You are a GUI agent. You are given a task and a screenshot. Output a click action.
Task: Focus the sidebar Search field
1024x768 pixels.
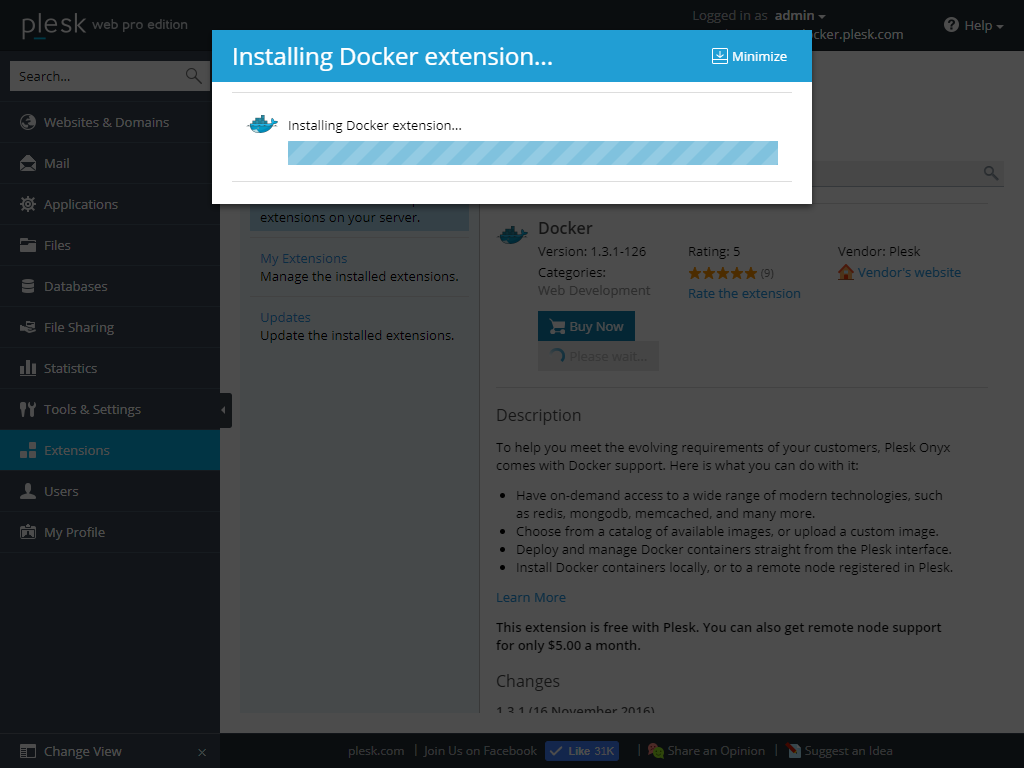(110, 76)
